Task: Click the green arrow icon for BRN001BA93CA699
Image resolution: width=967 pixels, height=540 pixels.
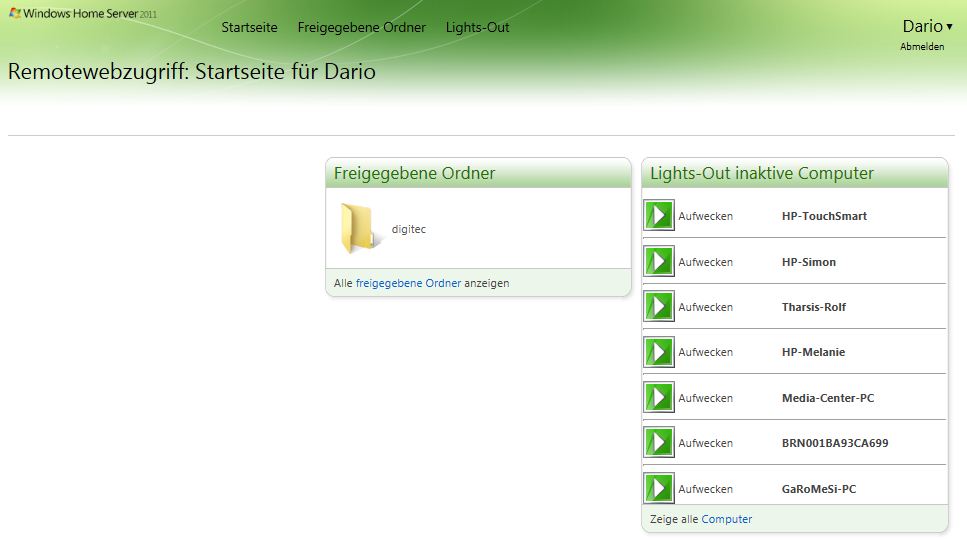Action: point(659,443)
